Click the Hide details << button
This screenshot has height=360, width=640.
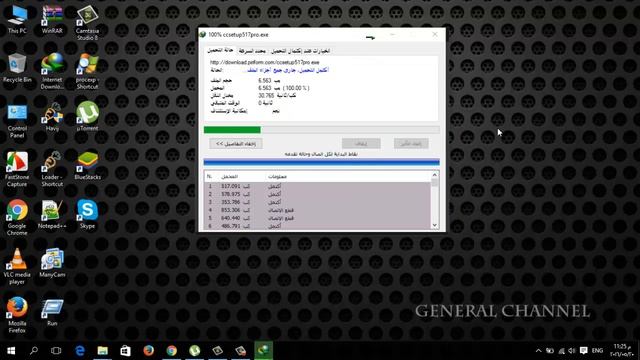point(236,144)
